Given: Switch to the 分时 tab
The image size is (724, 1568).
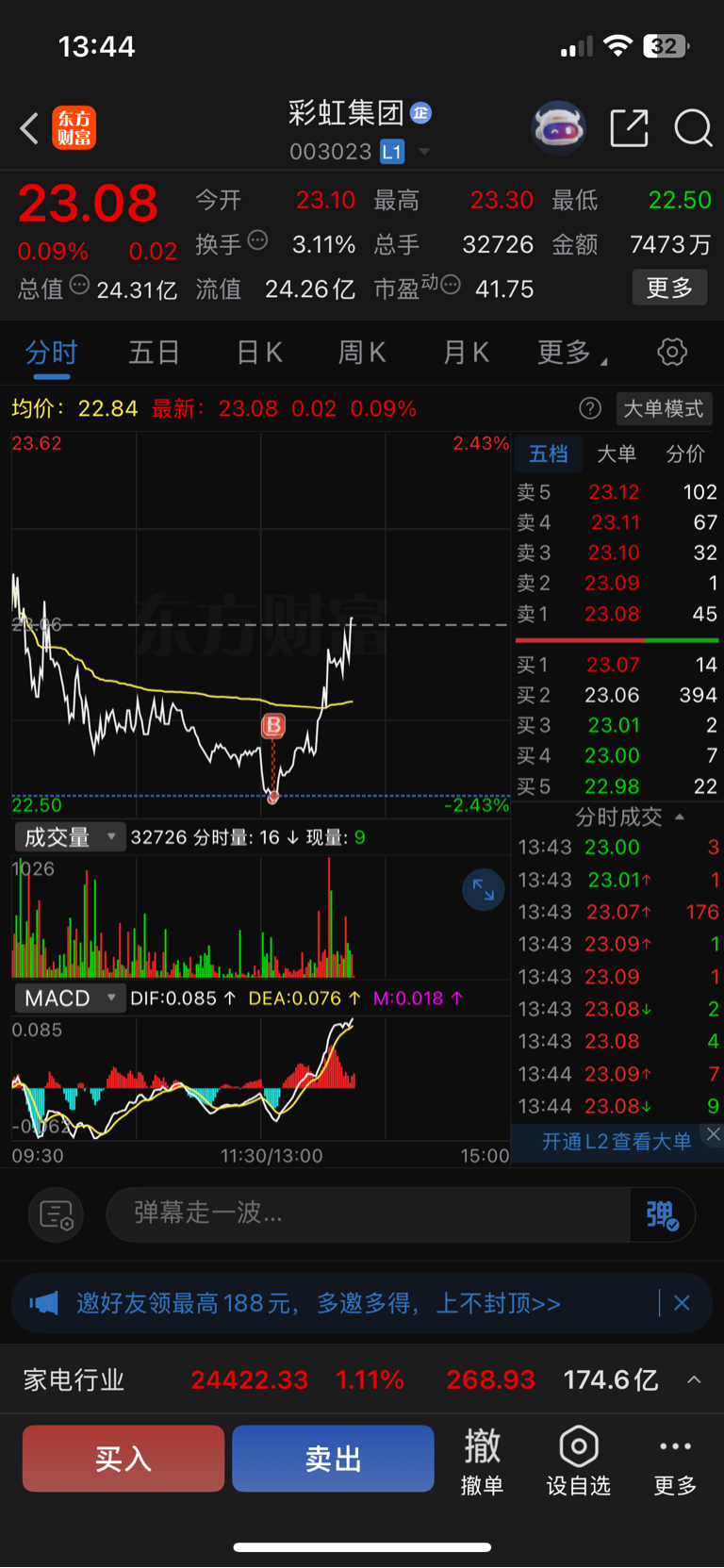Looking at the screenshot, I should click(x=51, y=354).
